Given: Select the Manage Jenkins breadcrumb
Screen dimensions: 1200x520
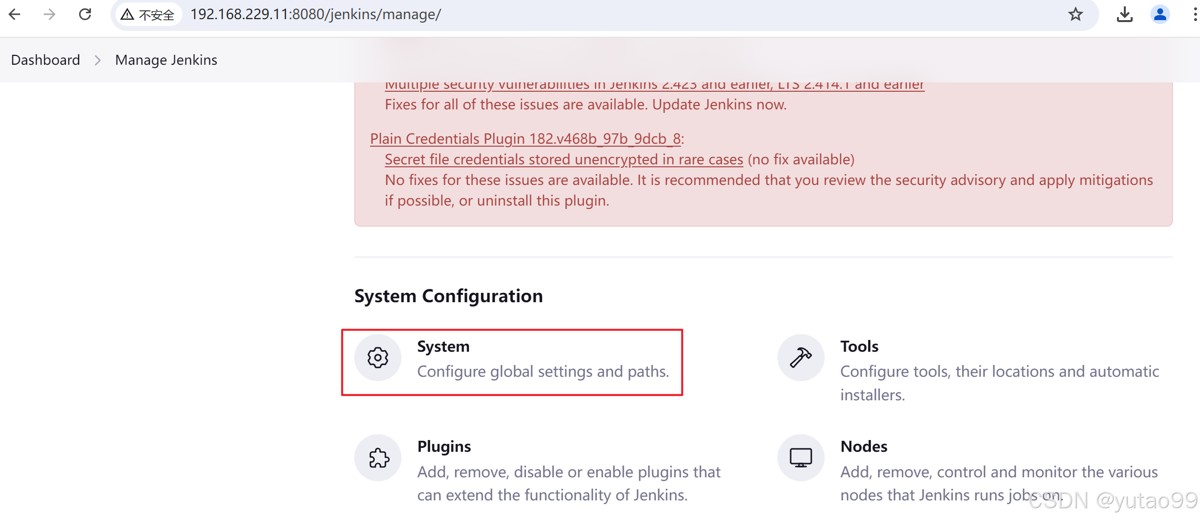Looking at the screenshot, I should click(166, 60).
